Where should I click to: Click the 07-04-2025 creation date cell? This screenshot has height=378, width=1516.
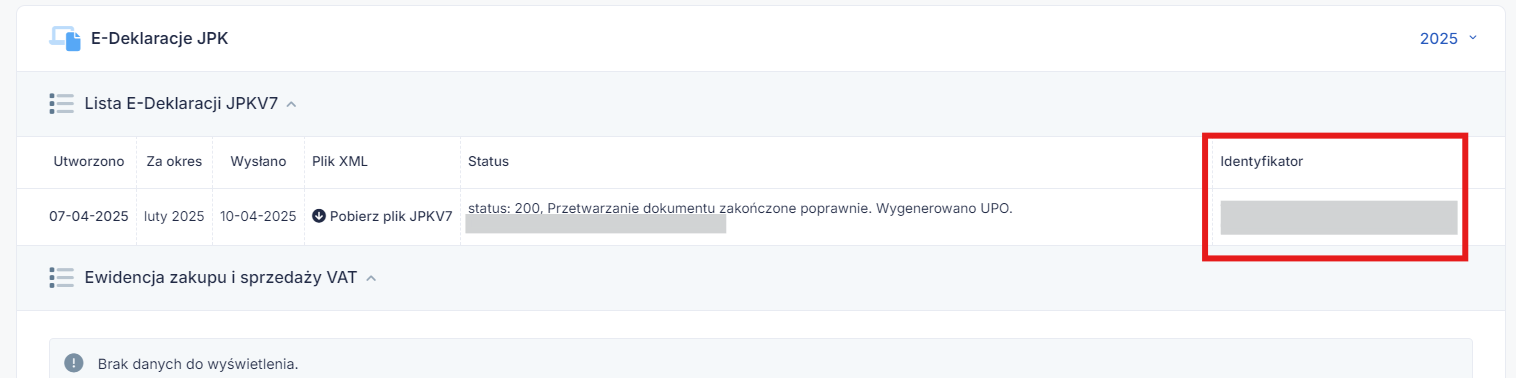coord(89,216)
